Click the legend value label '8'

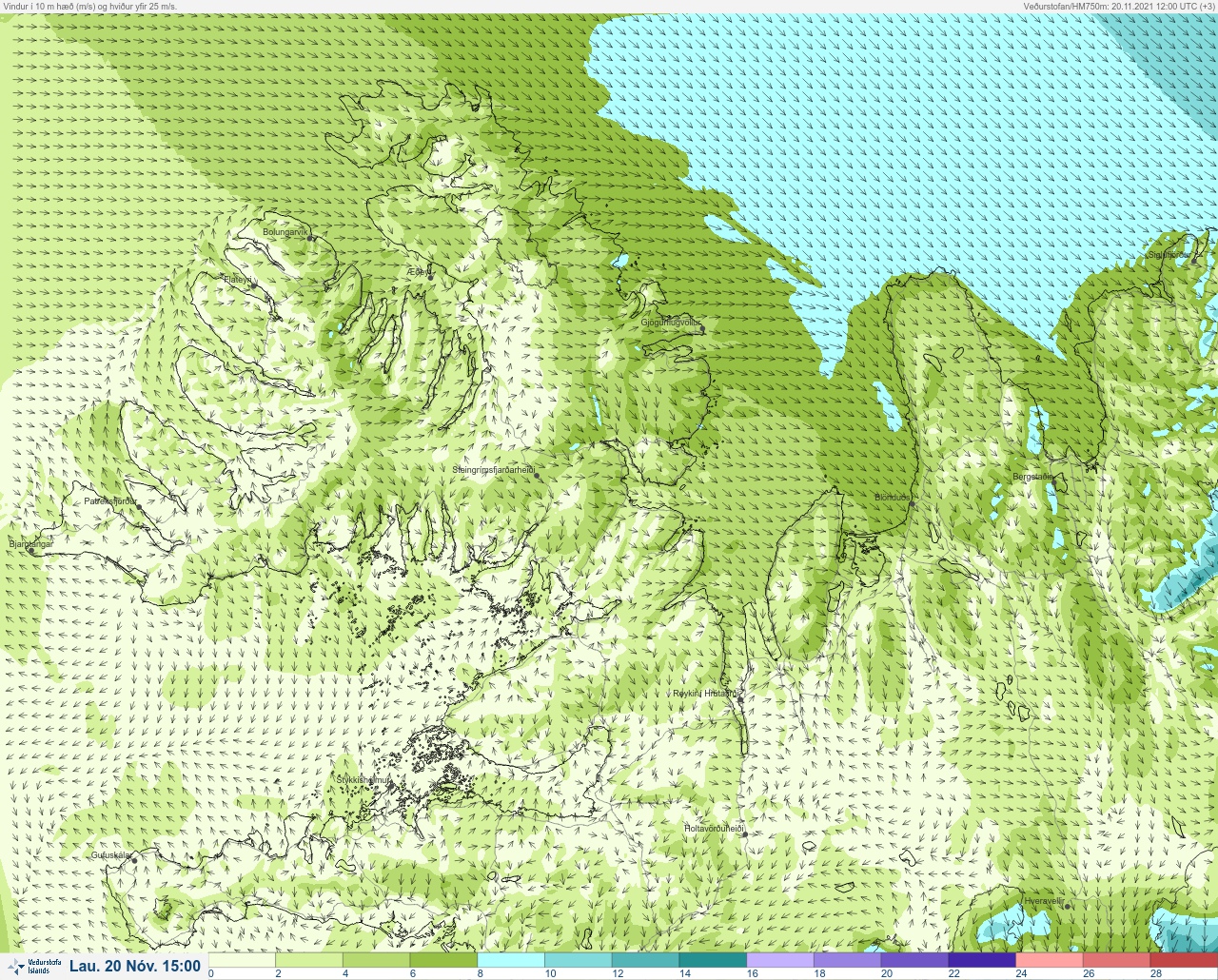[481, 974]
